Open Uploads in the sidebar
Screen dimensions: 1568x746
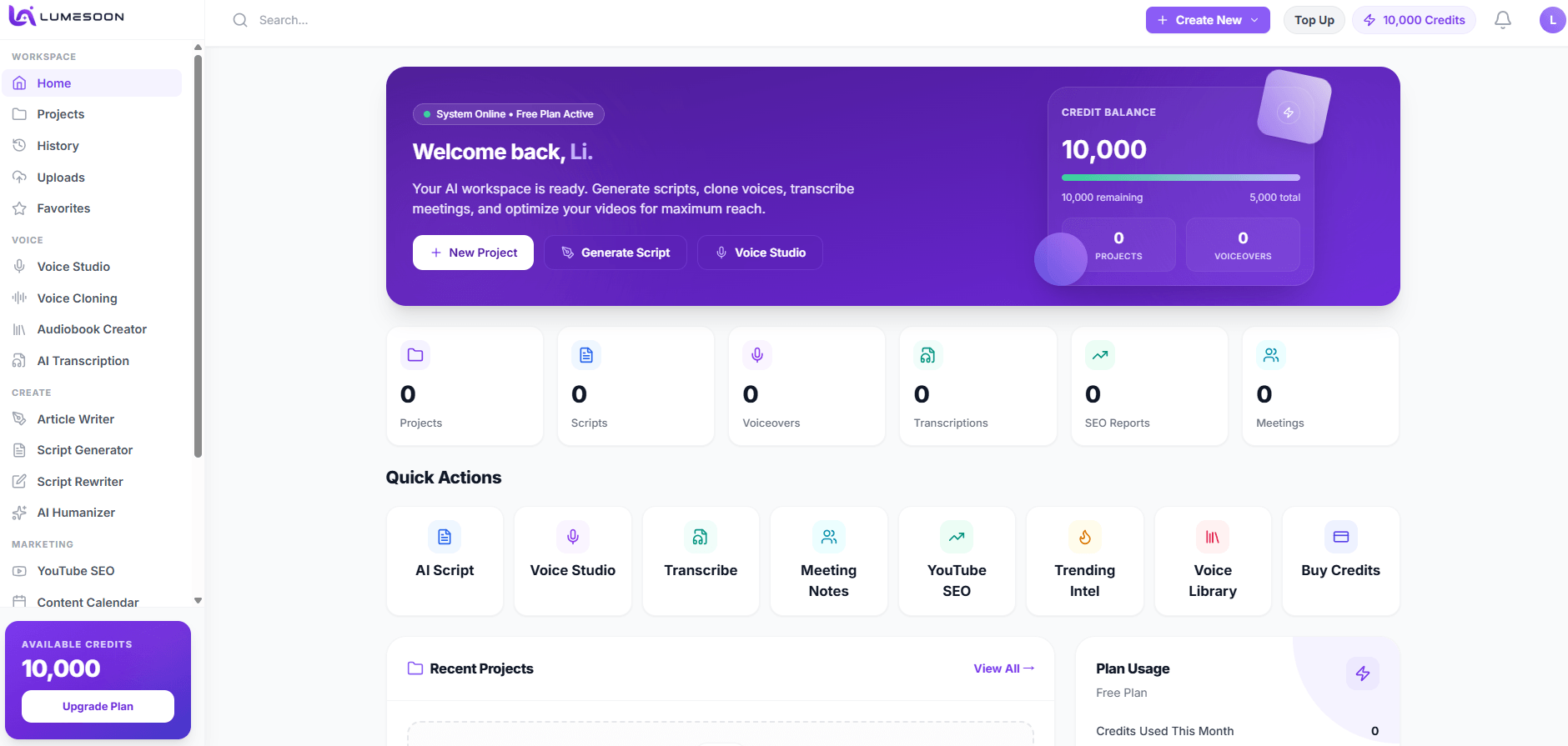click(x=92, y=178)
